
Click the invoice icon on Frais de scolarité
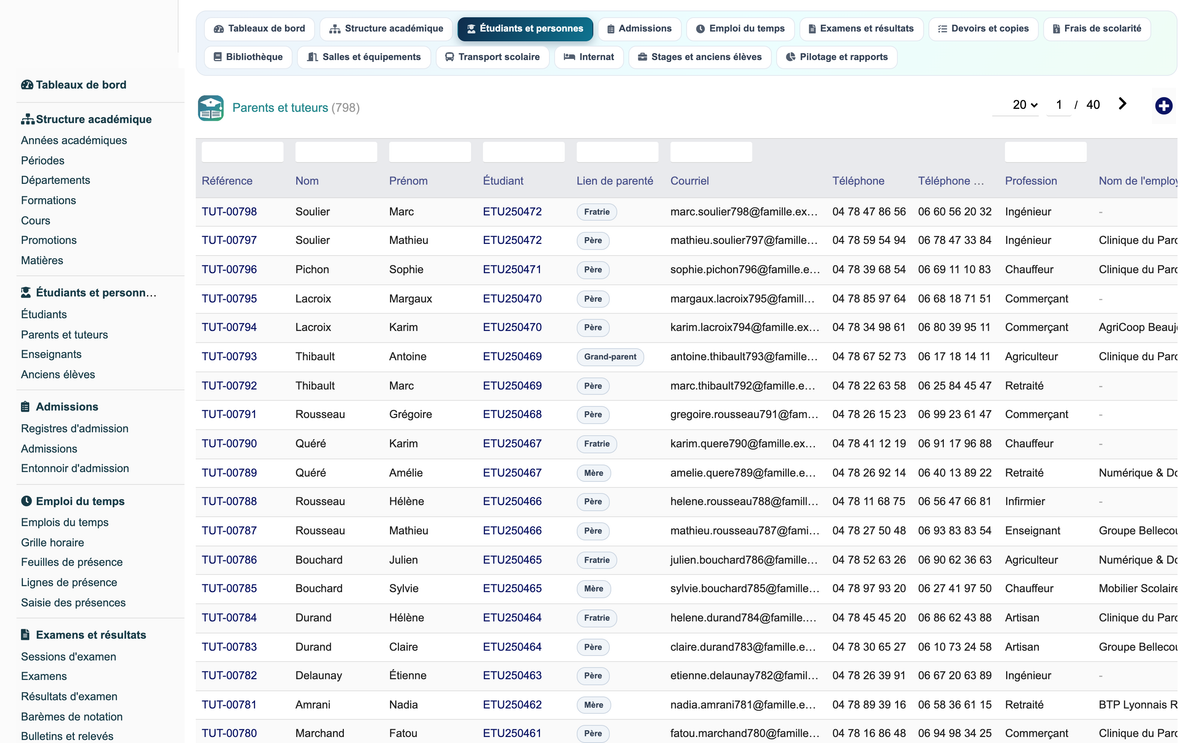click(x=1056, y=29)
